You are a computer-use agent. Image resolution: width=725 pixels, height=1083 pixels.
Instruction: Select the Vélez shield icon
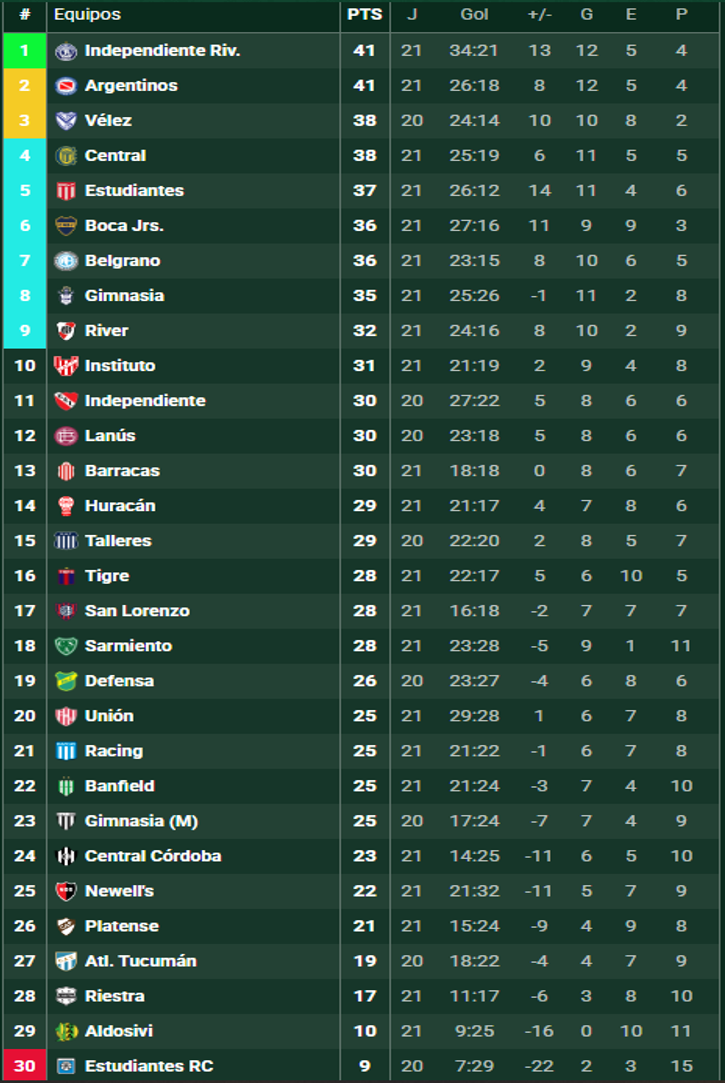pos(66,121)
